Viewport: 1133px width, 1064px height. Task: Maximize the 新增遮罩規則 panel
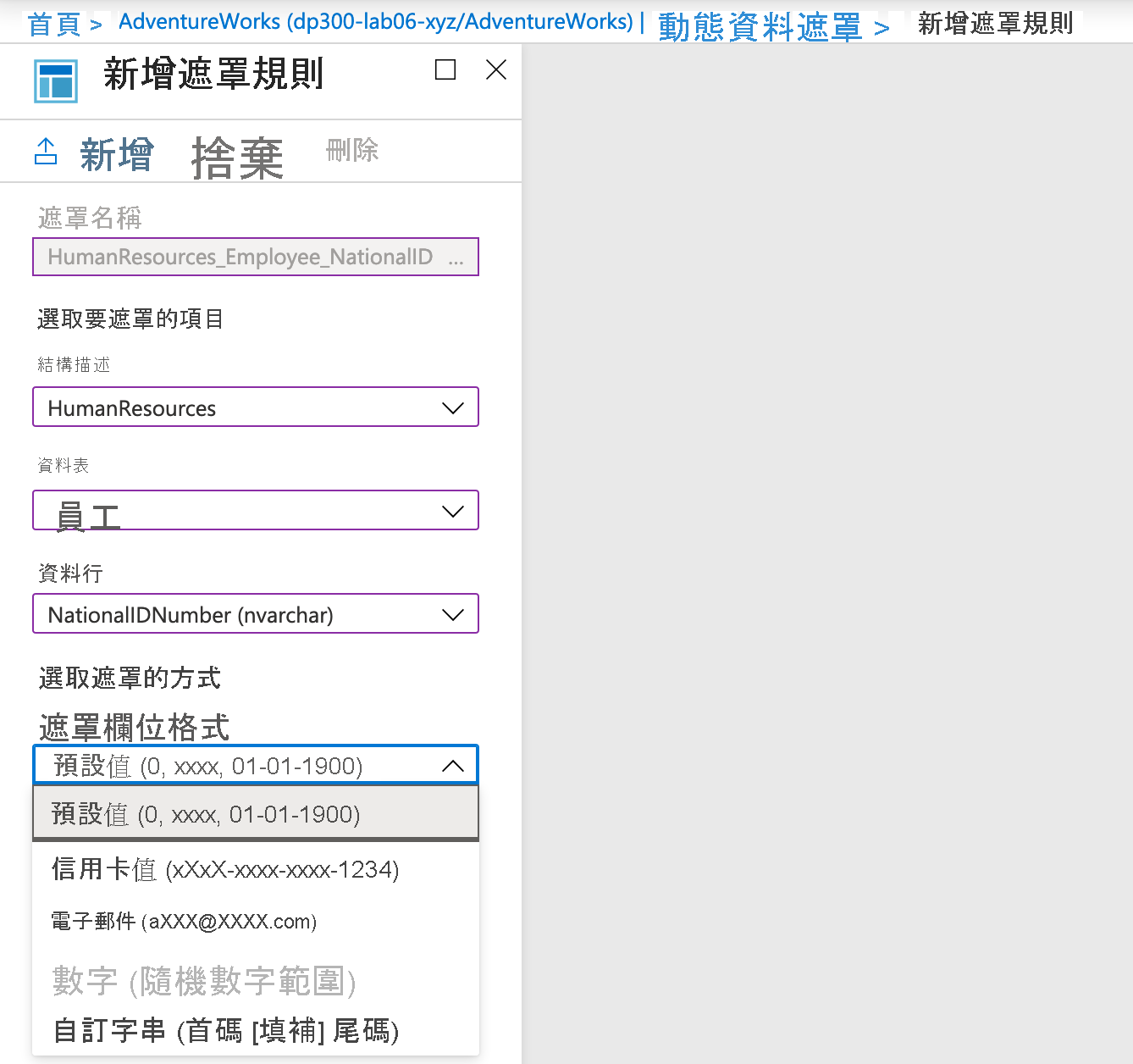coord(445,69)
